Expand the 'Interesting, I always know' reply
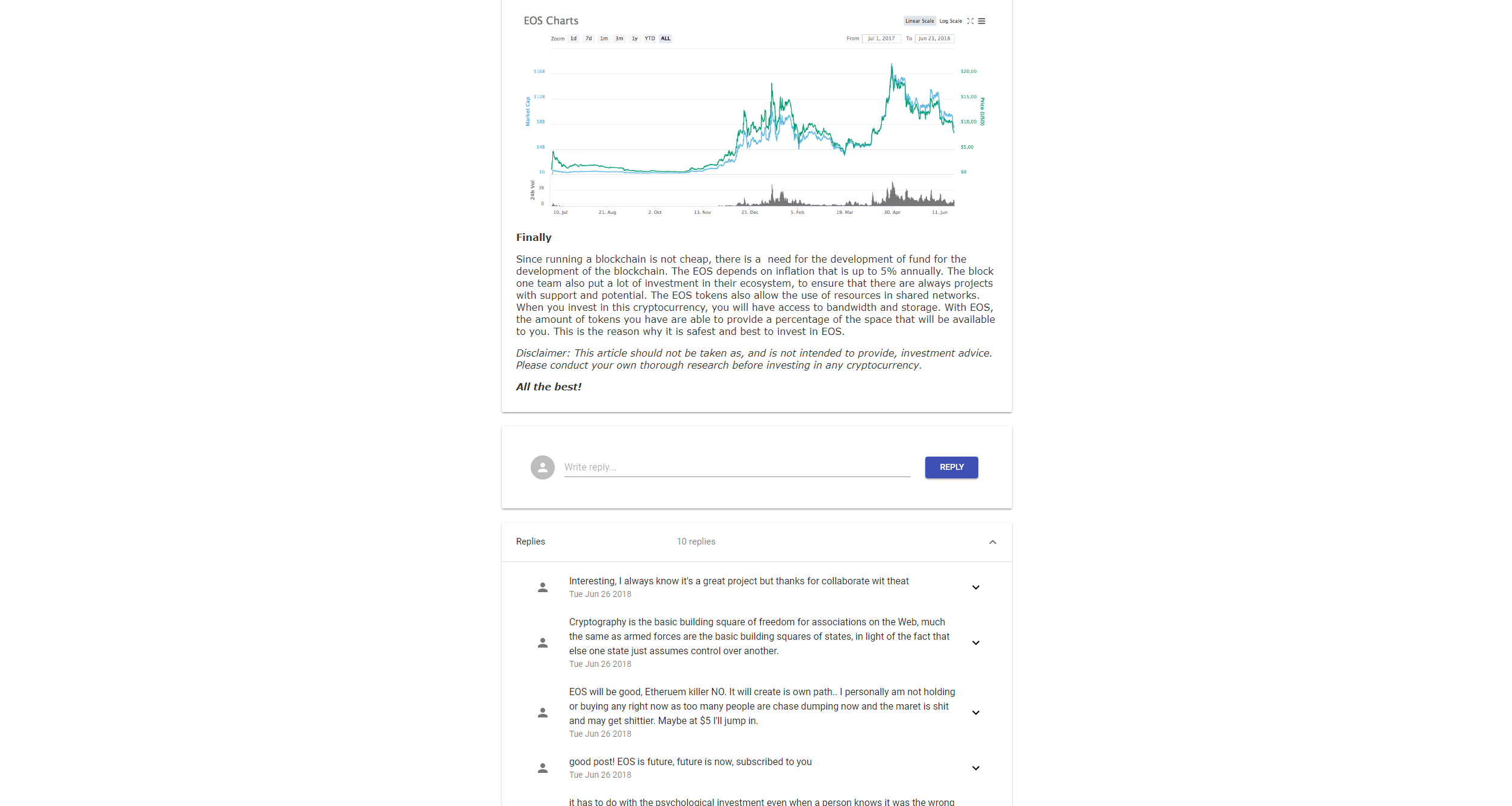 coord(975,587)
